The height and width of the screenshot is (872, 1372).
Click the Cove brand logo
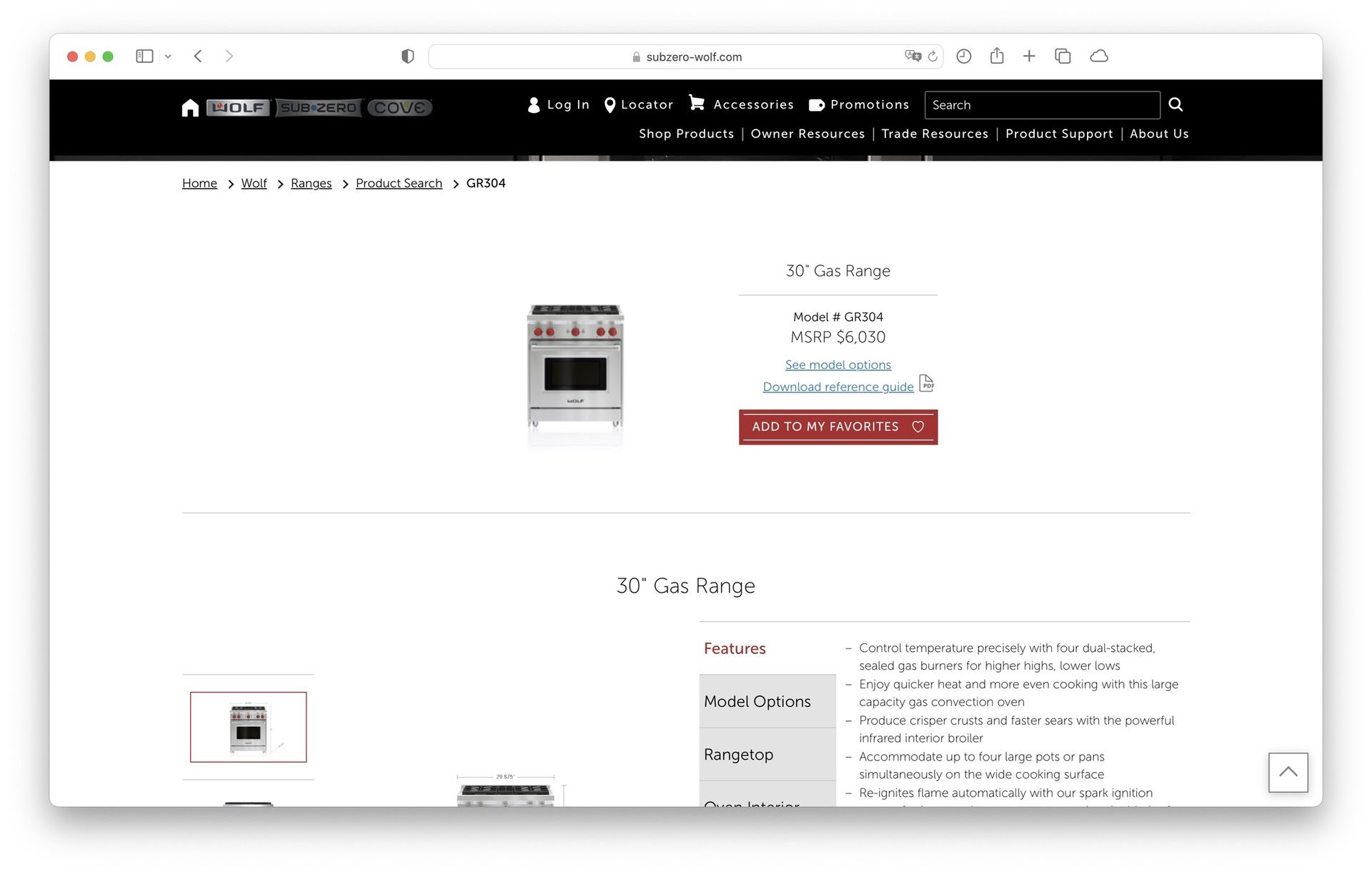click(399, 107)
